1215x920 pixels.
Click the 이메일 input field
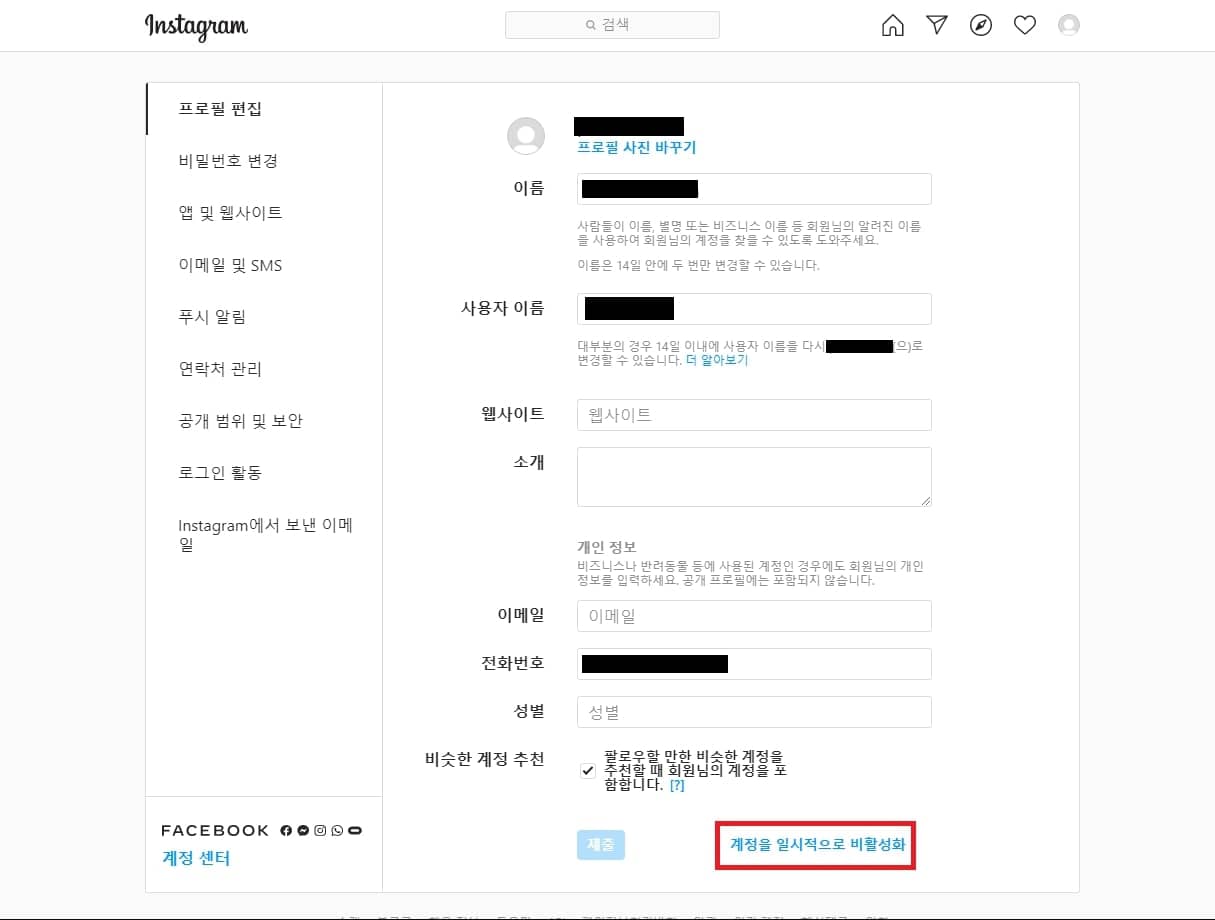pos(754,616)
